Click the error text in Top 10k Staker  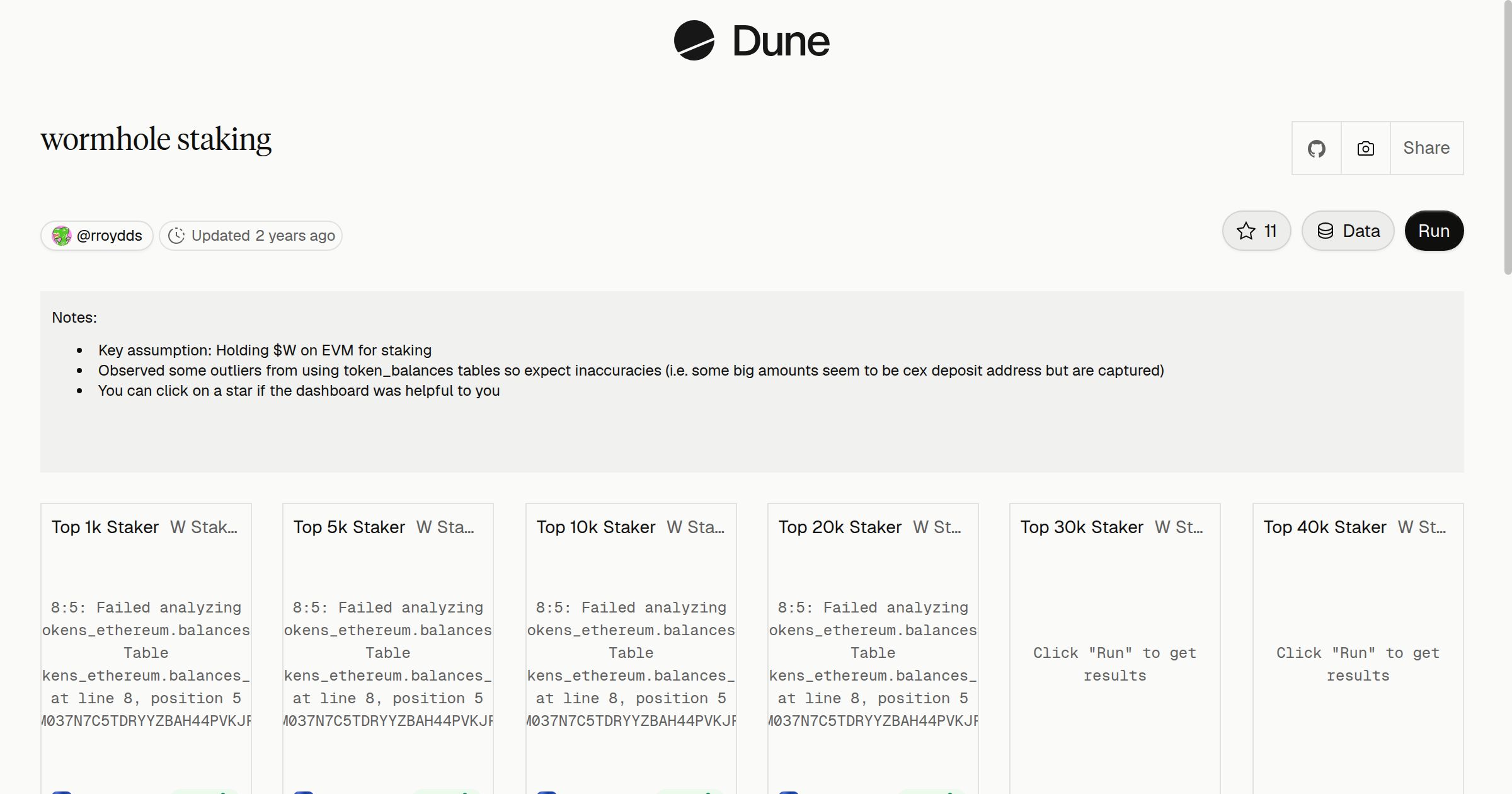631,664
